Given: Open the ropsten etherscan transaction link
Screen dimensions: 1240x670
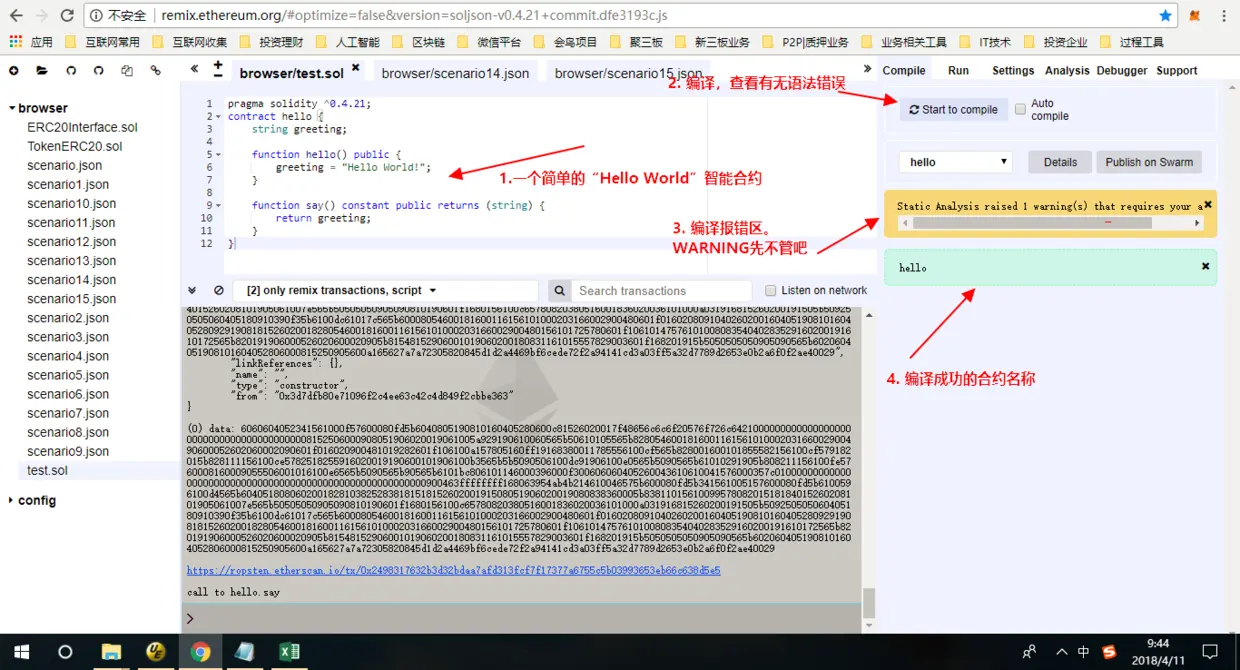Looking at the screenshot, I should click(x=453, y=570).
